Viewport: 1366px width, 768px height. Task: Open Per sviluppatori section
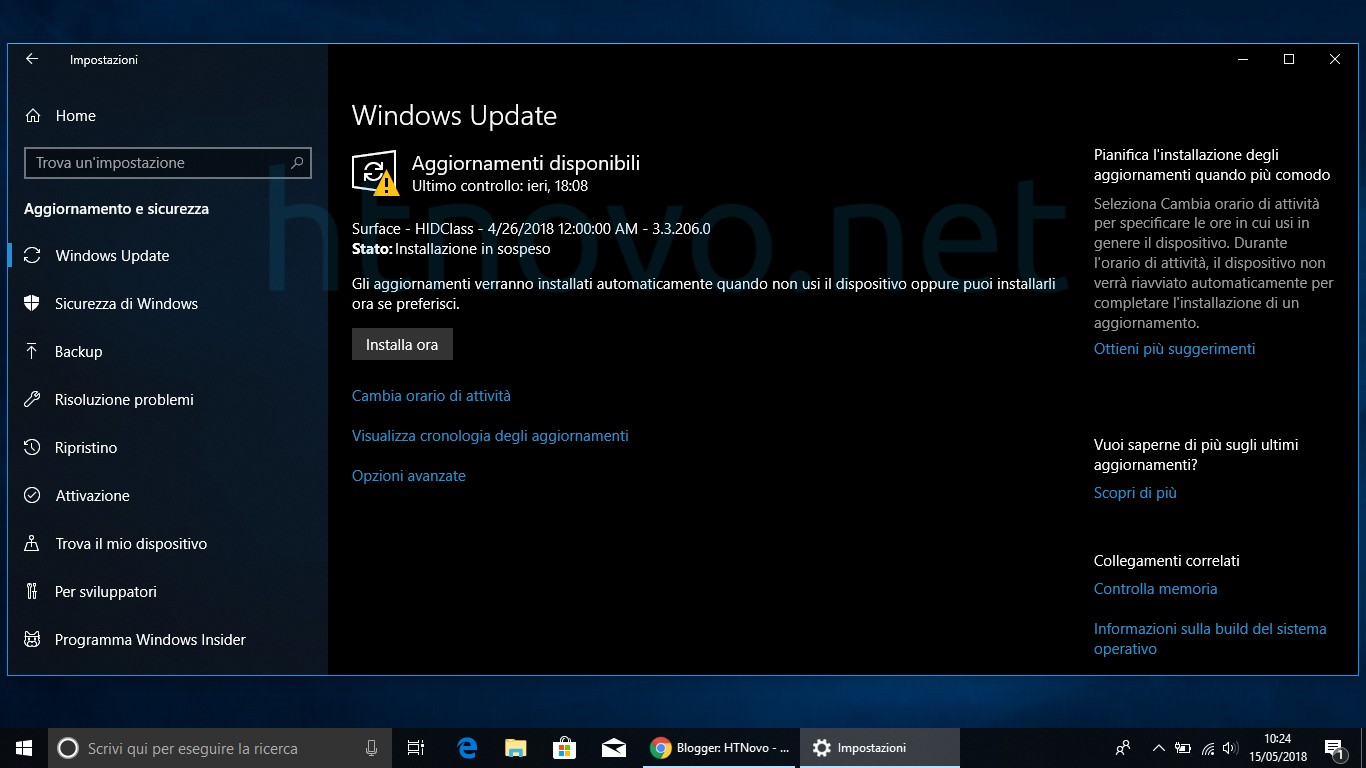(168, 592)
